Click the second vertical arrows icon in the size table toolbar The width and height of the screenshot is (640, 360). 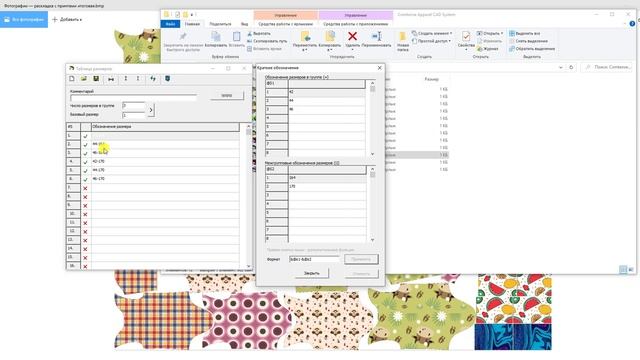point(138,79)
